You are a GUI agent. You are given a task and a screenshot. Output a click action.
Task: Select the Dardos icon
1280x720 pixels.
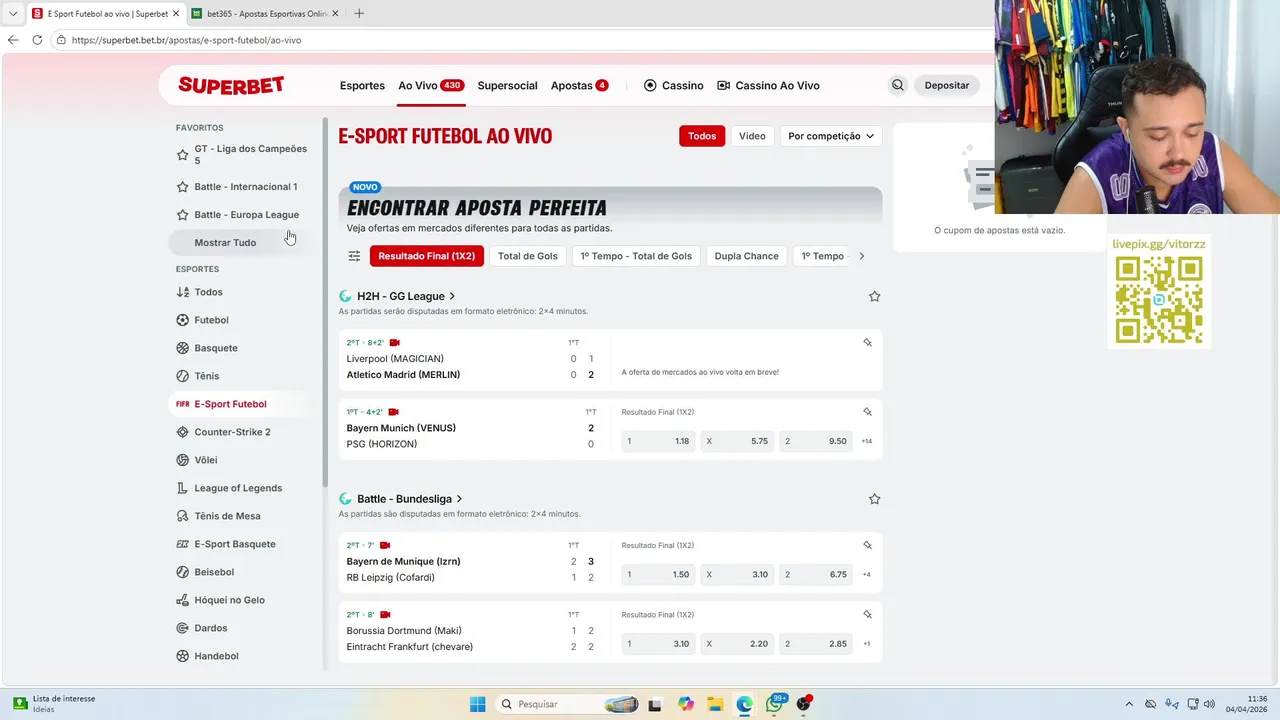pyautogui.click(x=182, y=628)
